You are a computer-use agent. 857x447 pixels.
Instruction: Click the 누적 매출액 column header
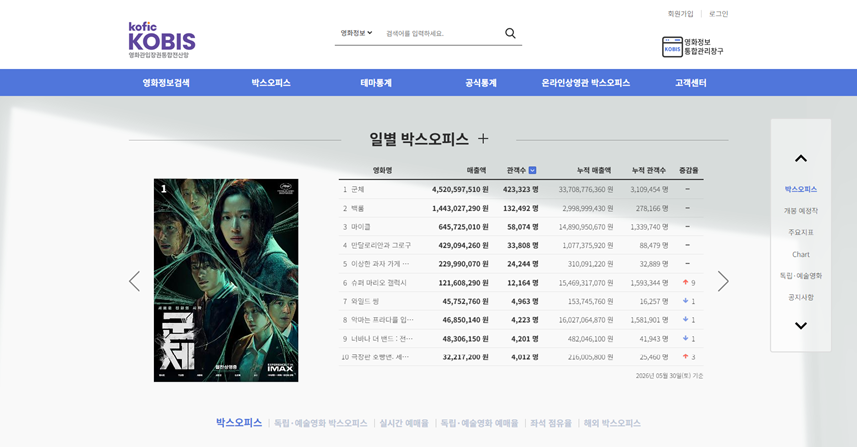(594, 170)
